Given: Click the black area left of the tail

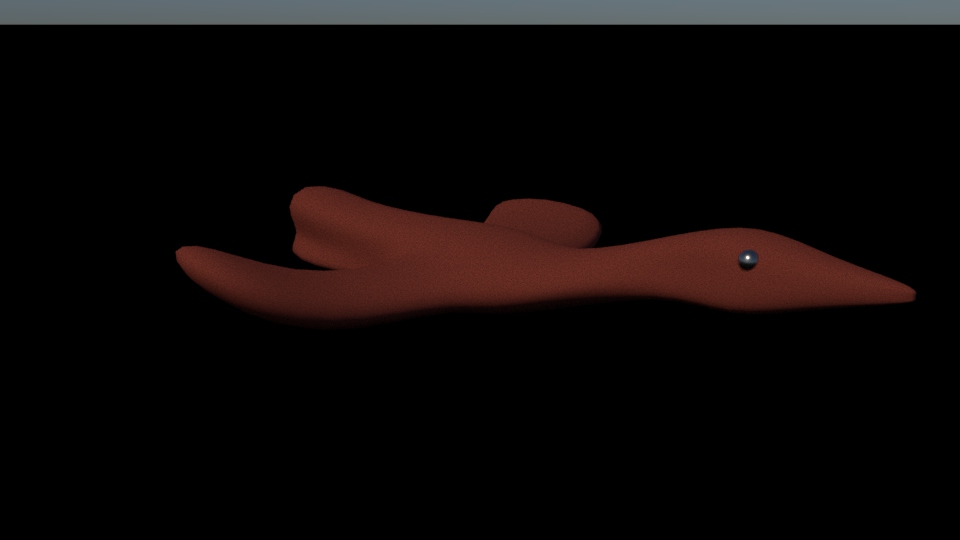Looking at the screenshot, I should (x=90, y=260).
